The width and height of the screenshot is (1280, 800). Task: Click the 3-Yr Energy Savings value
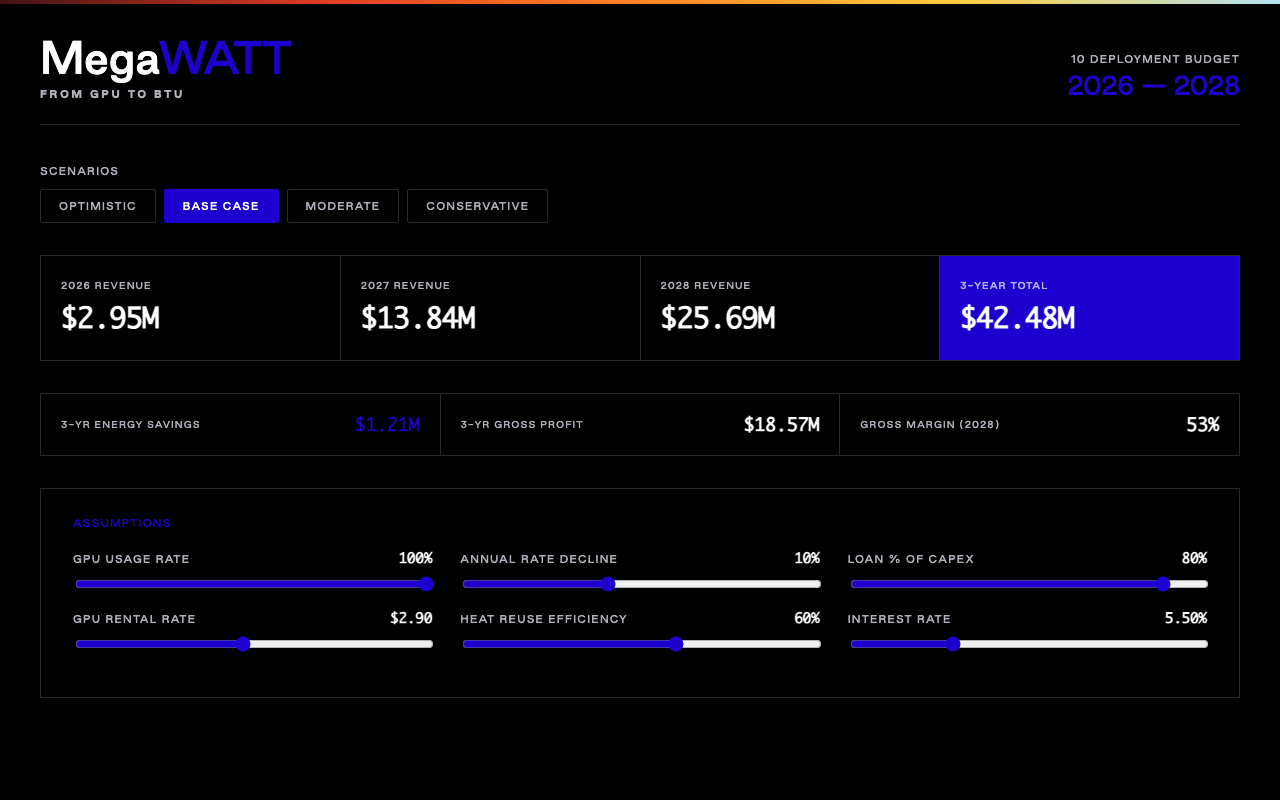click(x=387, y=425)
